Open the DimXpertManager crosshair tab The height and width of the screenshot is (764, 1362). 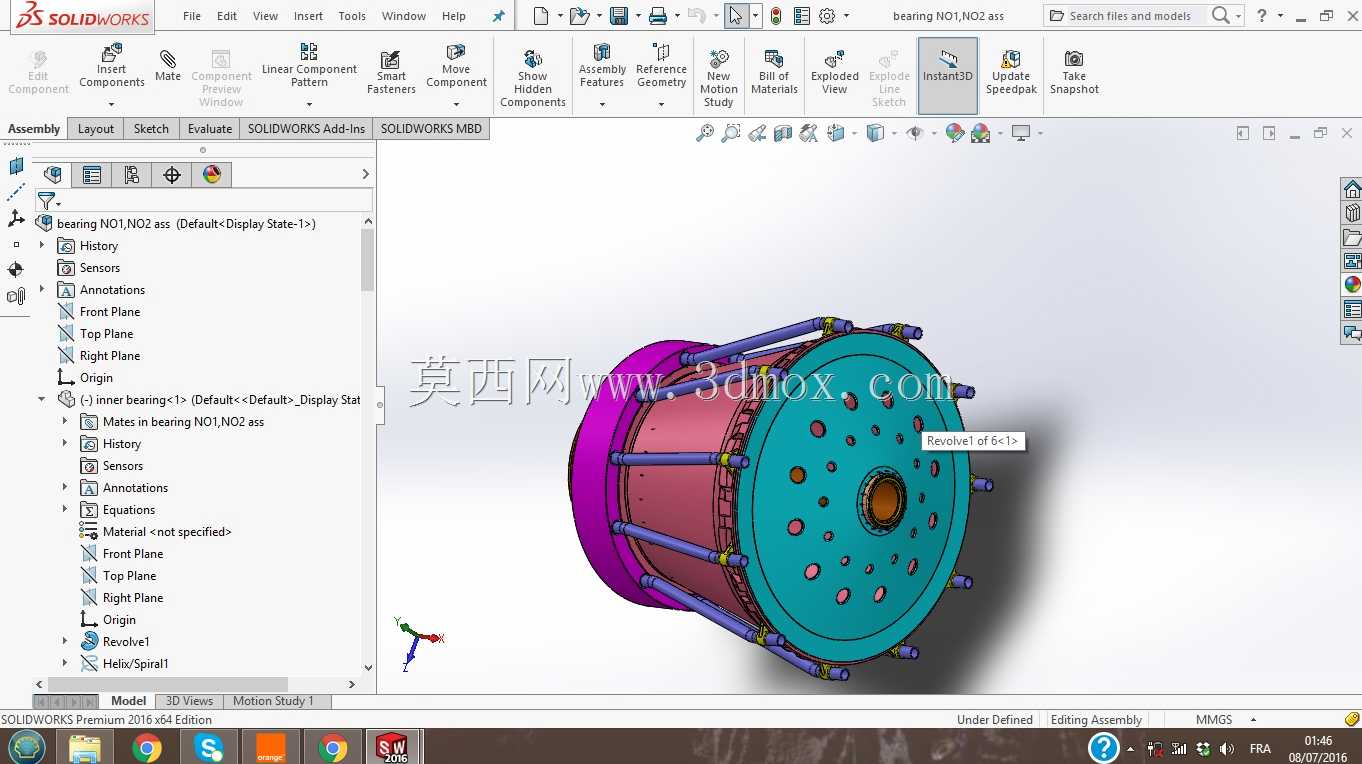point(172,175)
